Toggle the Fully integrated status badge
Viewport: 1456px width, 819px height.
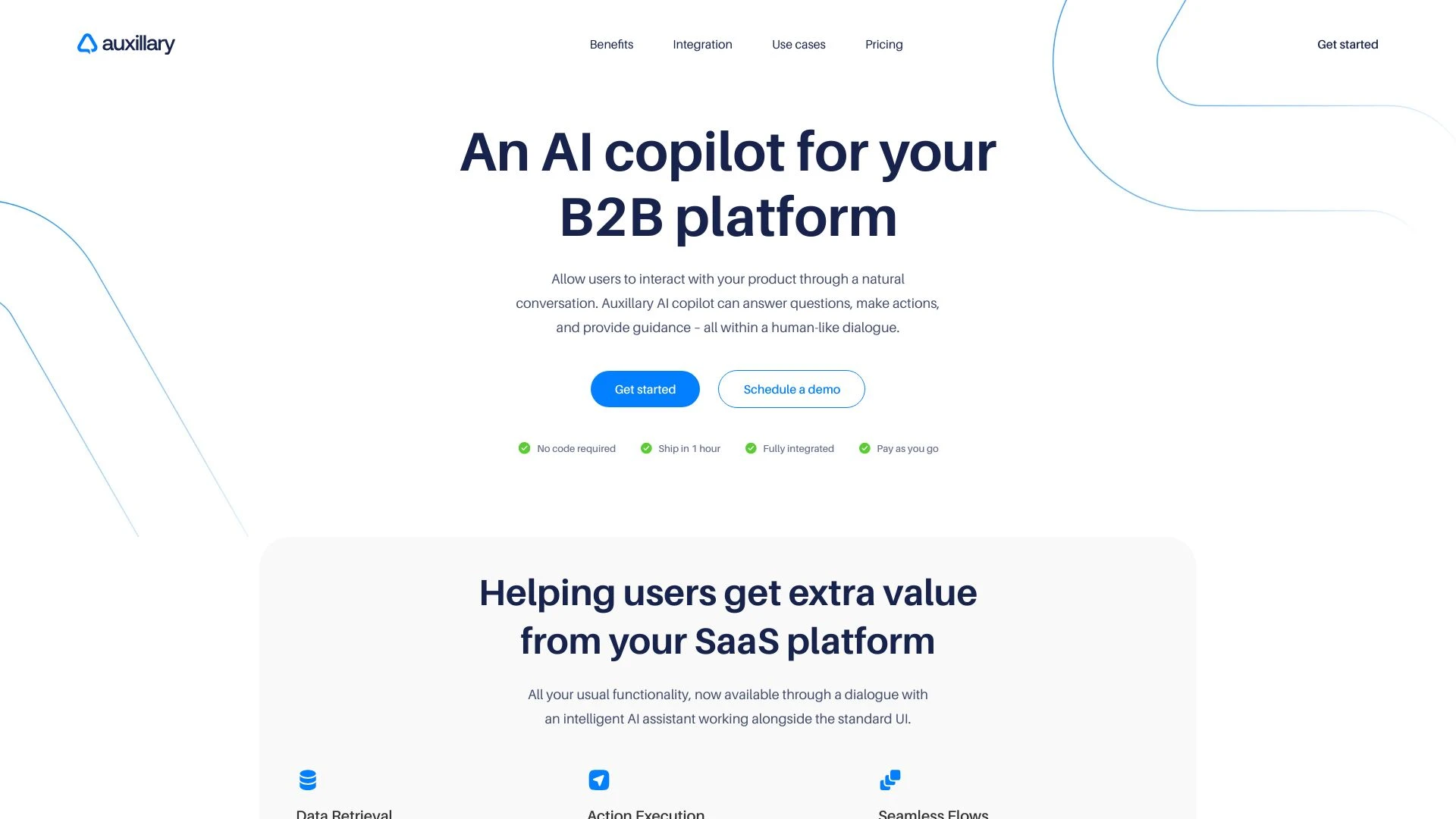pos(790,448)
